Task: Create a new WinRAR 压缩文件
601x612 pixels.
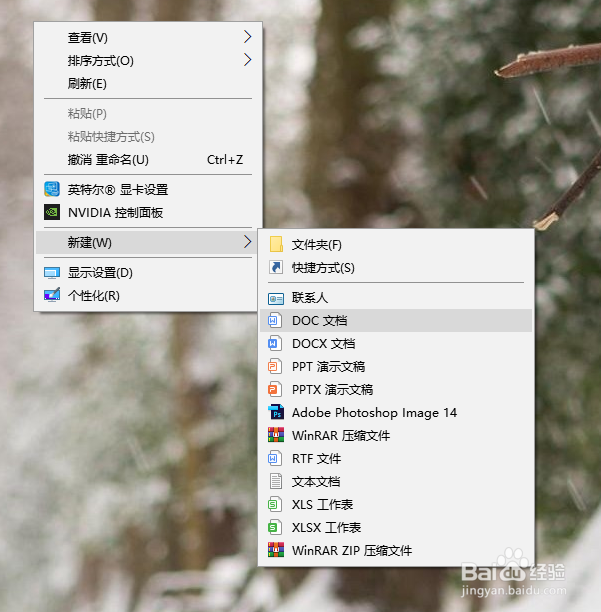Action: (x=396, y=436)
